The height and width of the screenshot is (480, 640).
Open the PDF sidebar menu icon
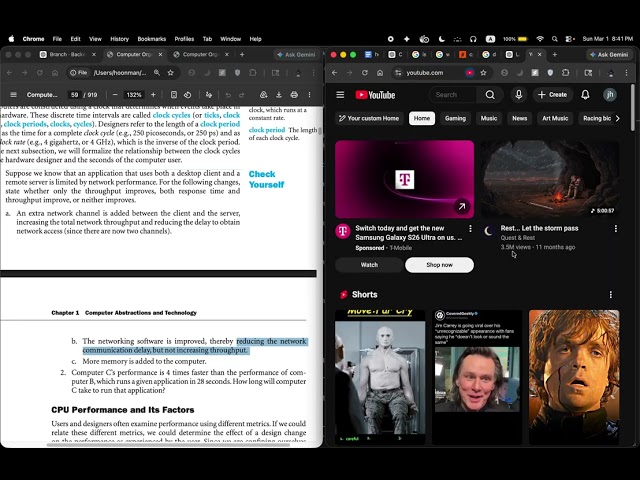click(x=13, y=95)
